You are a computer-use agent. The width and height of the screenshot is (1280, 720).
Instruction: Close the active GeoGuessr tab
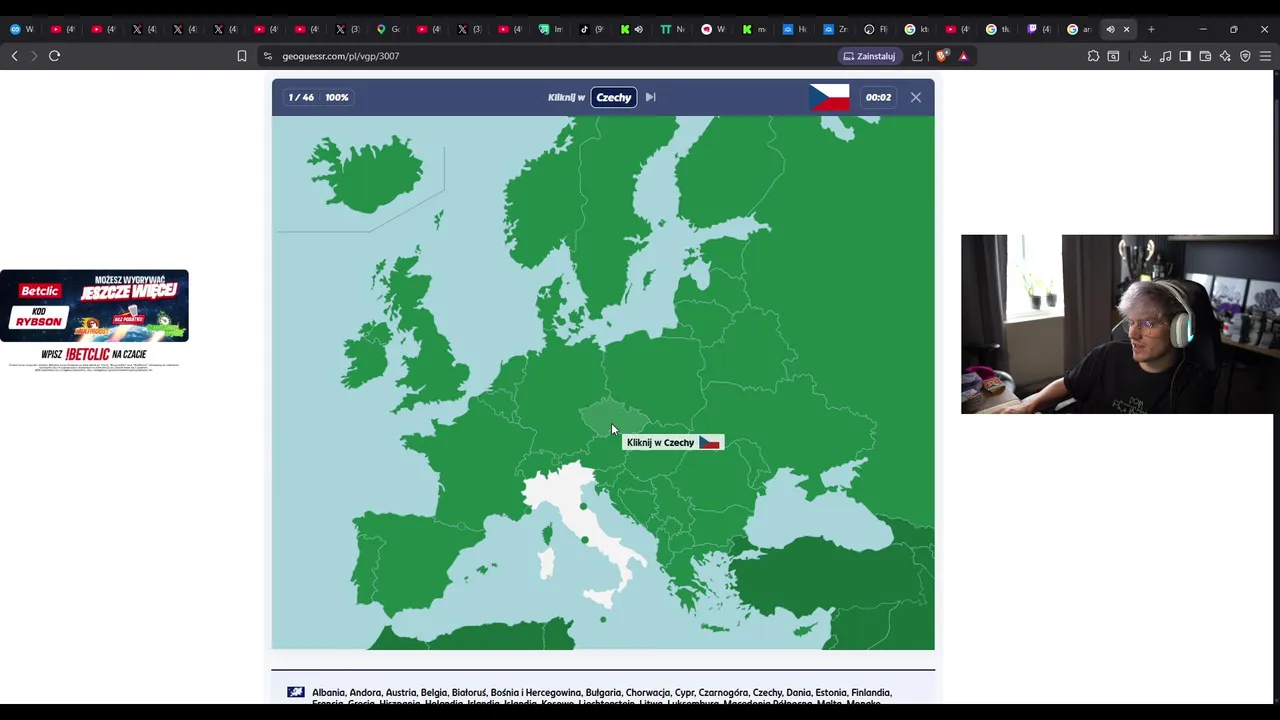point(1126,29)
